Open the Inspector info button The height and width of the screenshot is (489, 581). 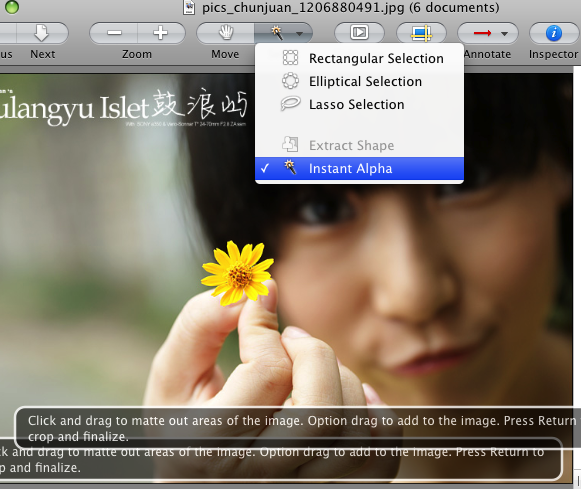pyautogui.click(x=554, y=33)
